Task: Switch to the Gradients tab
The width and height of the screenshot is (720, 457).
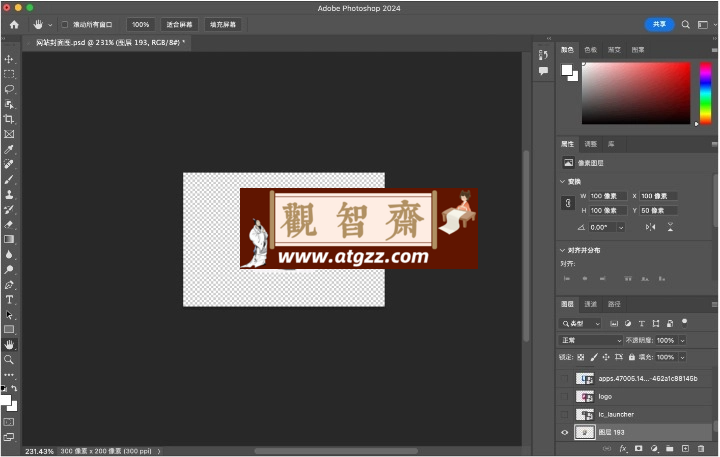Action: (614, 50)
